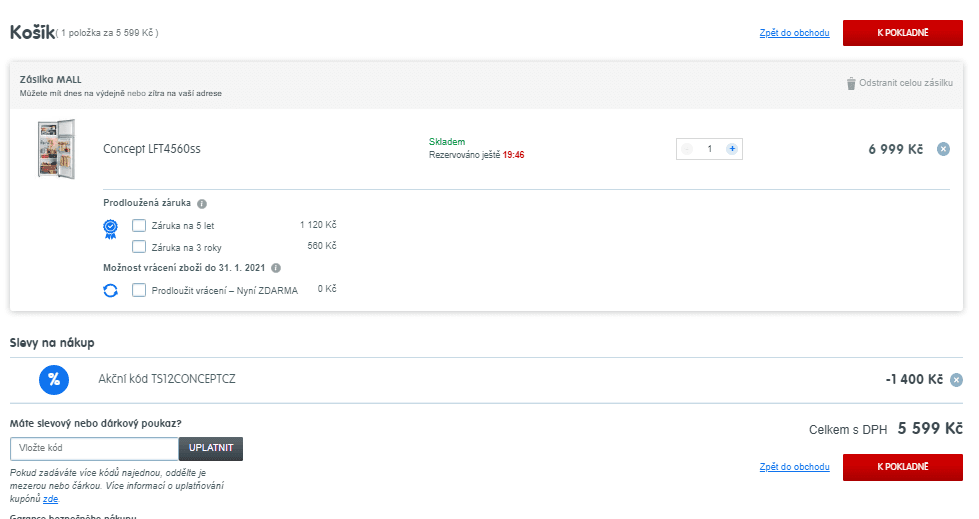Click the 560 Kč warranty price

click(322, 246)
